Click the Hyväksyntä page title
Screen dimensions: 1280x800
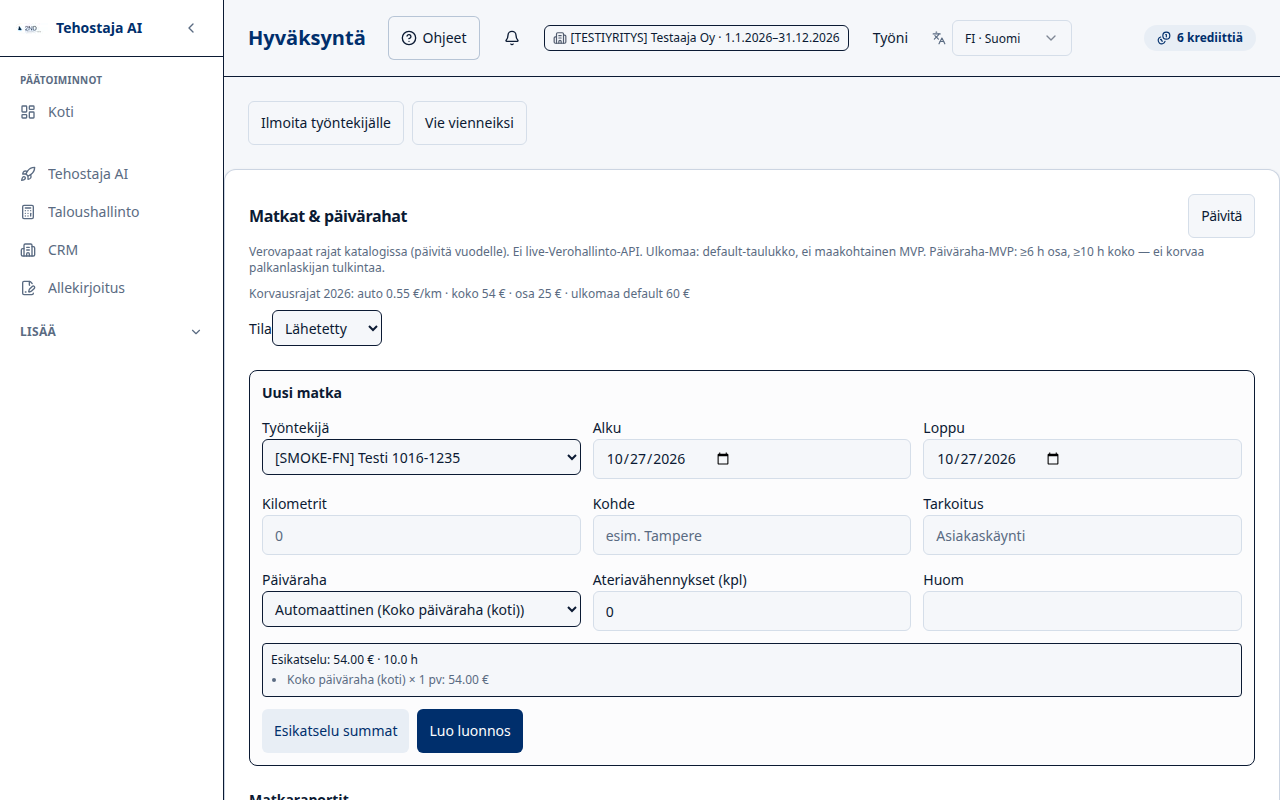pyautogui.click(x=307, y=38)
